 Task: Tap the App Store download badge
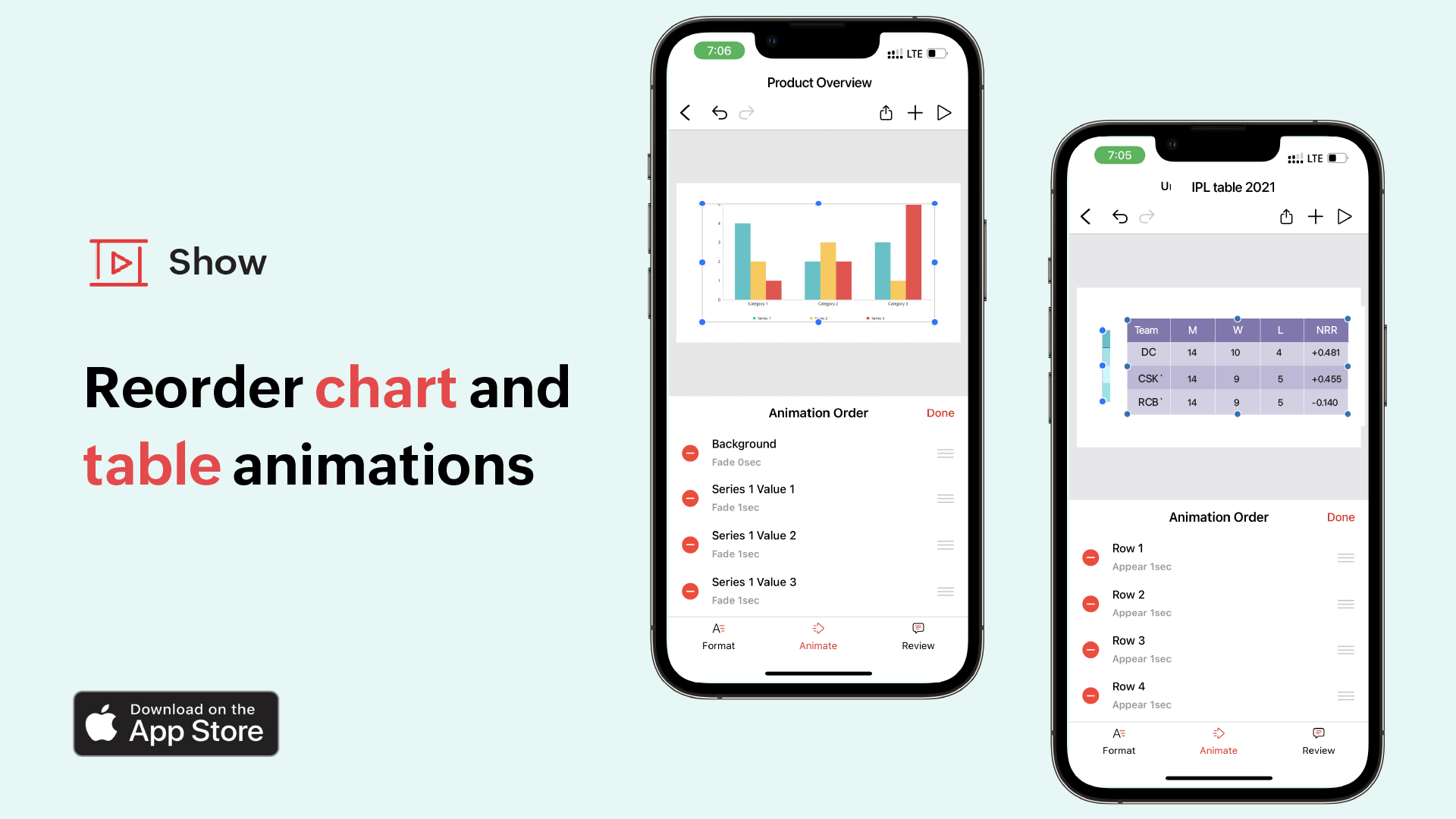[177, 723]
